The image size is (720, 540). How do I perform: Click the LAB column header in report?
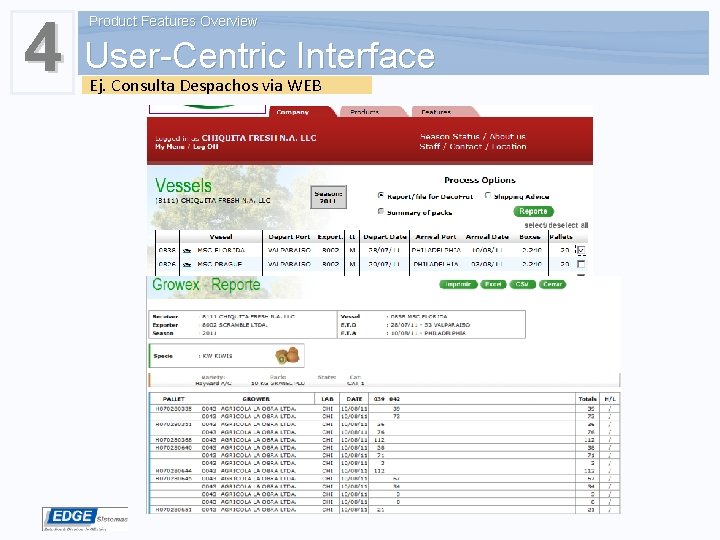tap(327, 399)
